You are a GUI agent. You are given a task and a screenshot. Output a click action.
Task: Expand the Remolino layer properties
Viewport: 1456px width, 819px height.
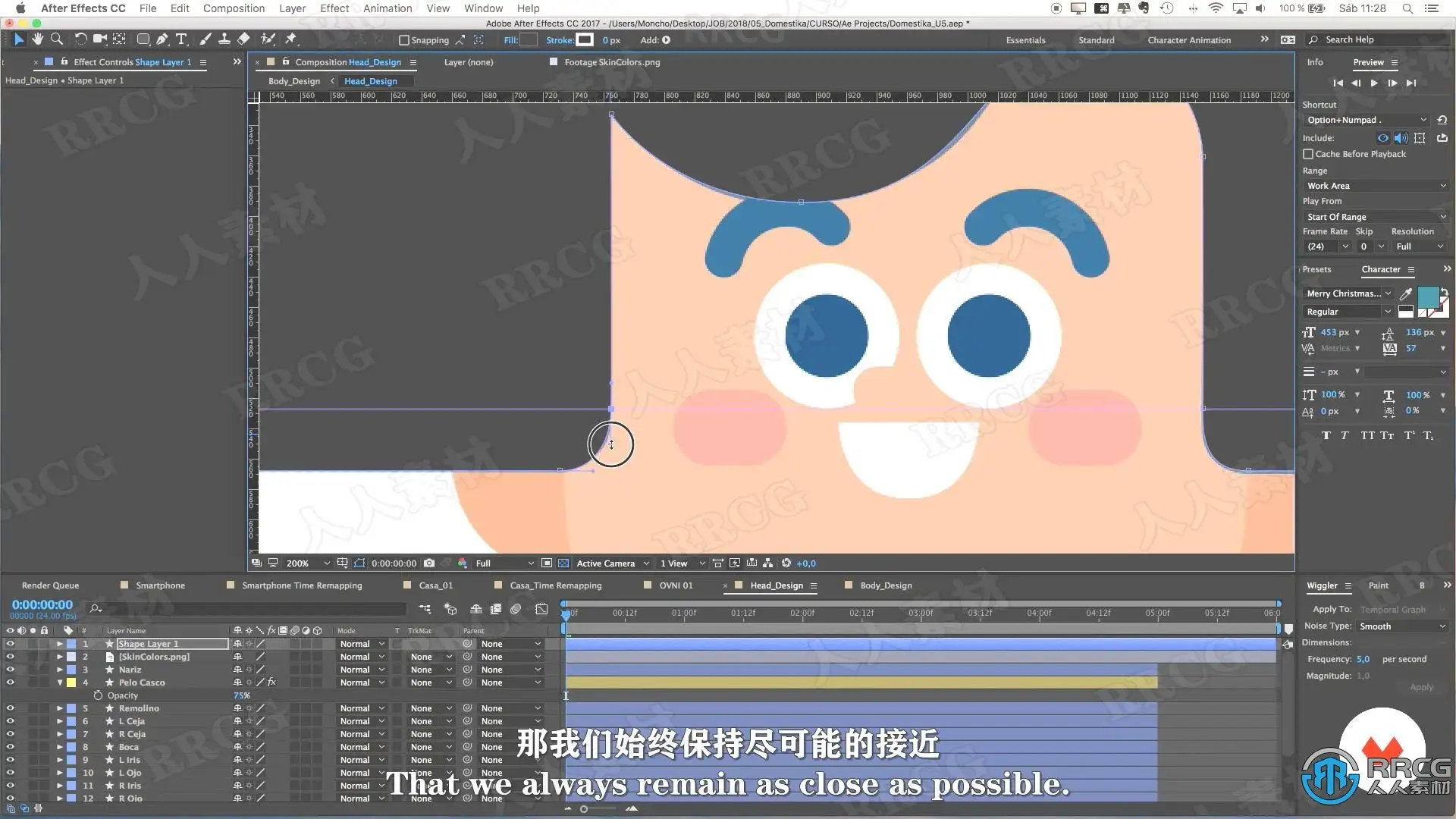pos(59,708)
